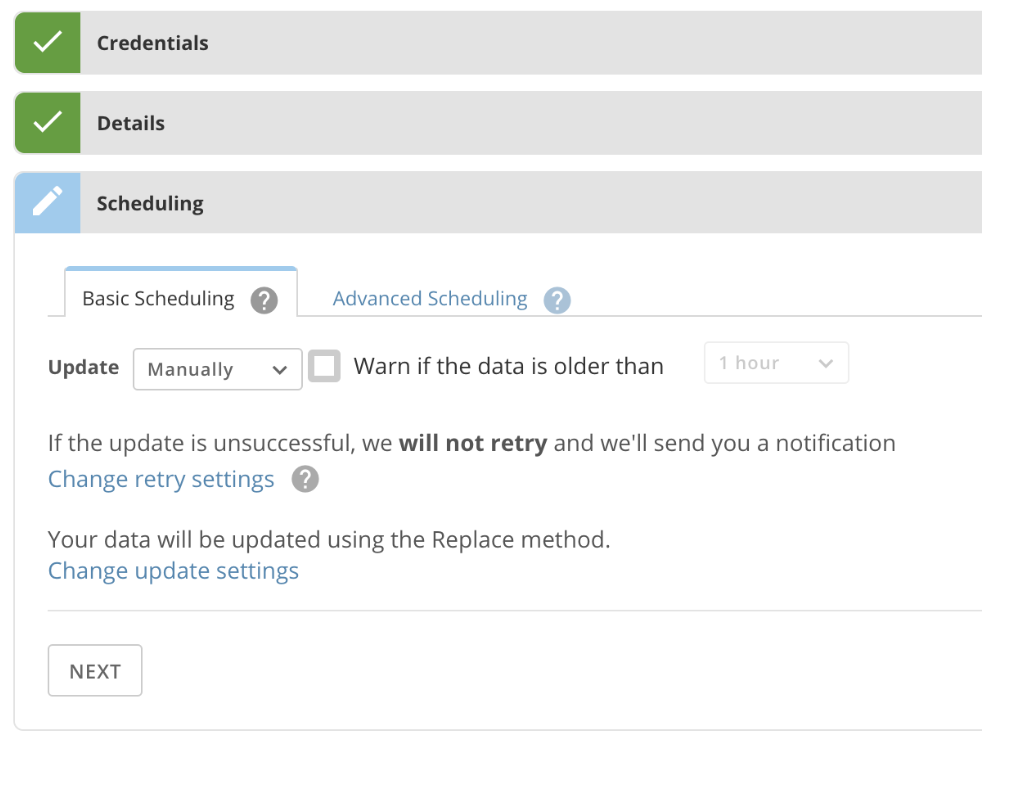Viewport: 1018px width, 792px height.
Task: Click the 'will not retry' bold text
Action: click(x=472, y=443)
